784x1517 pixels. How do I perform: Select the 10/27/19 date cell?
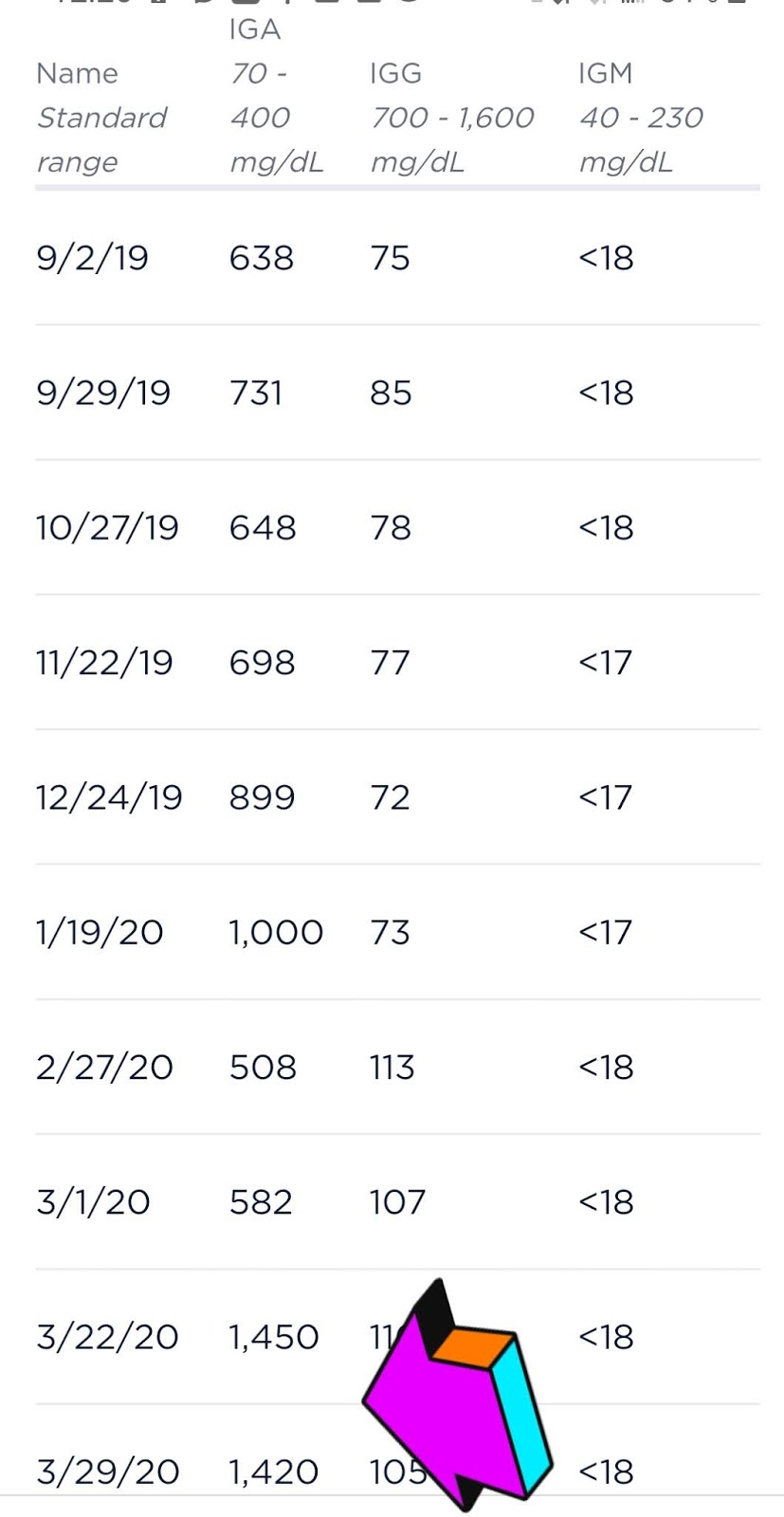[x=107, y=527]
